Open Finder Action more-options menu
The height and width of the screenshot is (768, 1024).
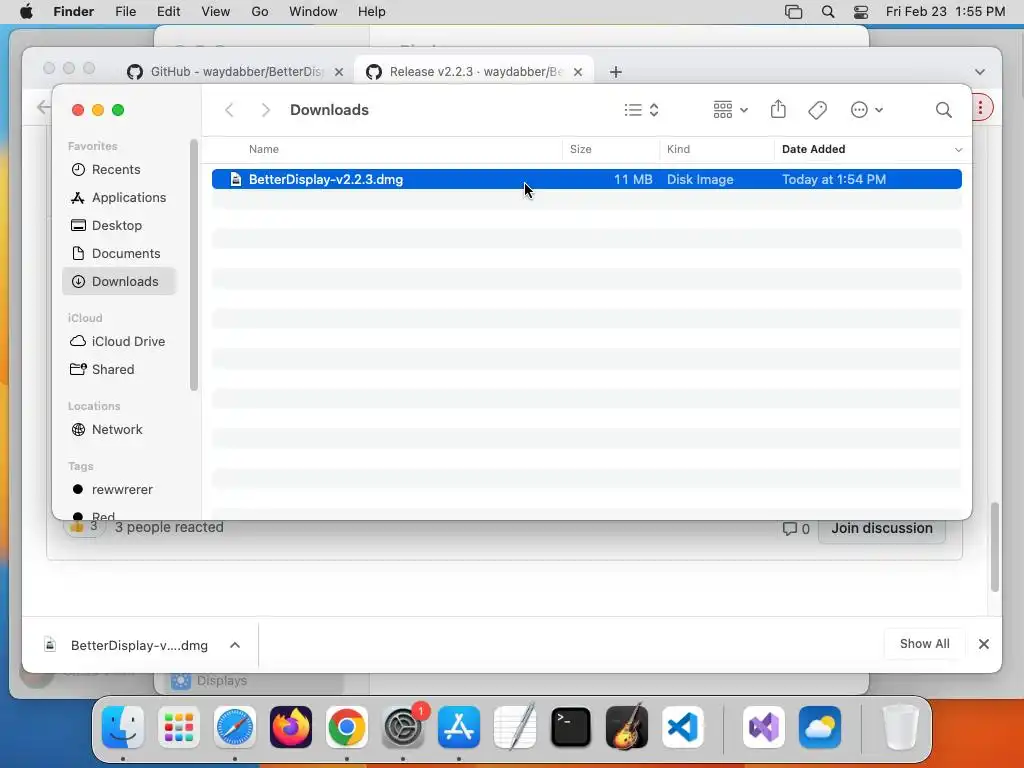coord(867,110)
